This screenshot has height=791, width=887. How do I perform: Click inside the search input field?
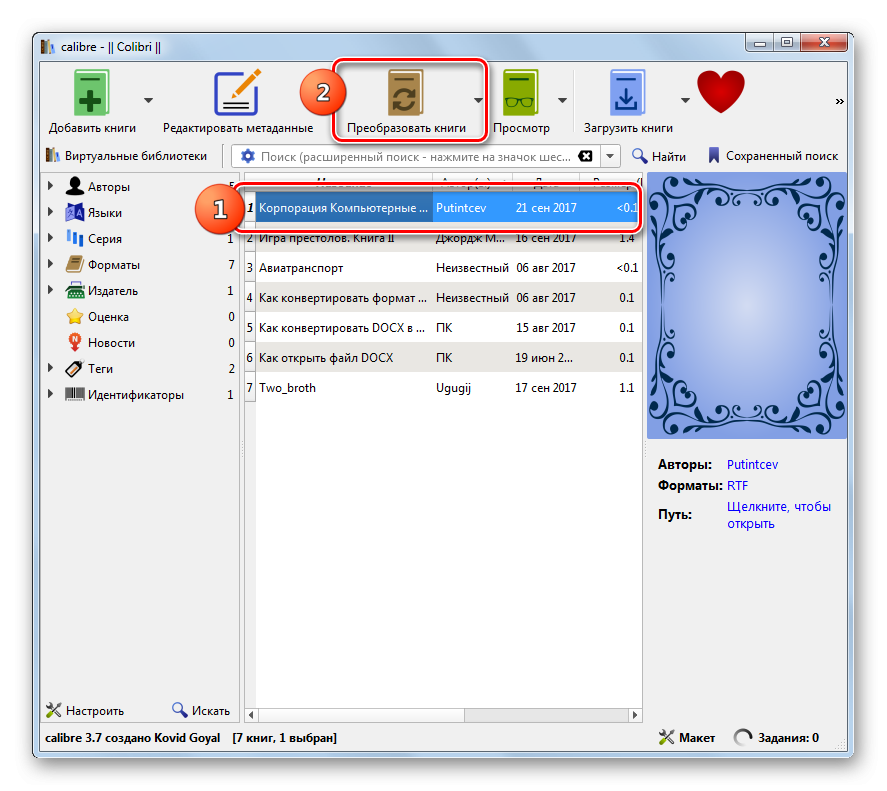click(x=416, y=157)
